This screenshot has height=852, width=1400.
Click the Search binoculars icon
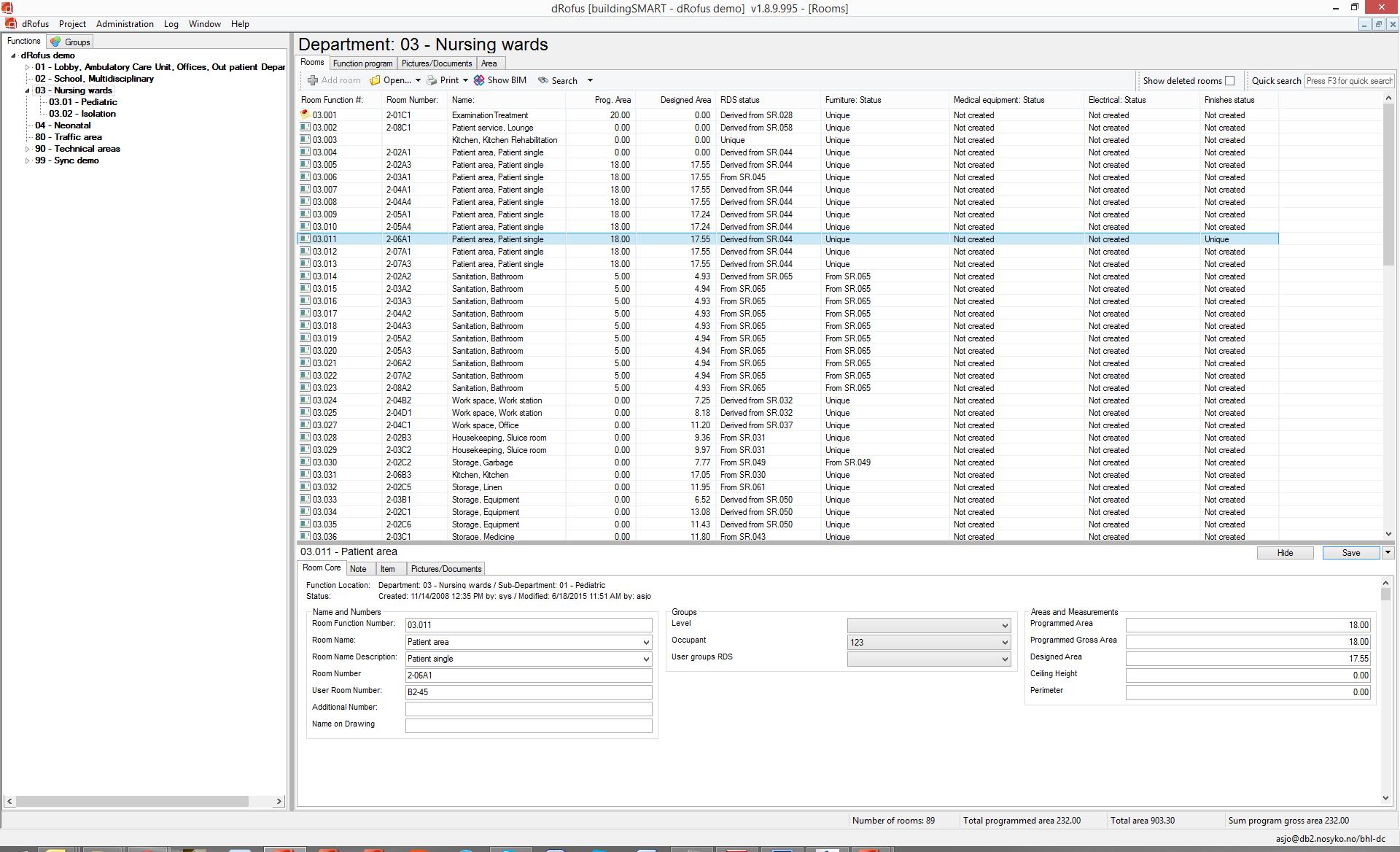(543, 80)
